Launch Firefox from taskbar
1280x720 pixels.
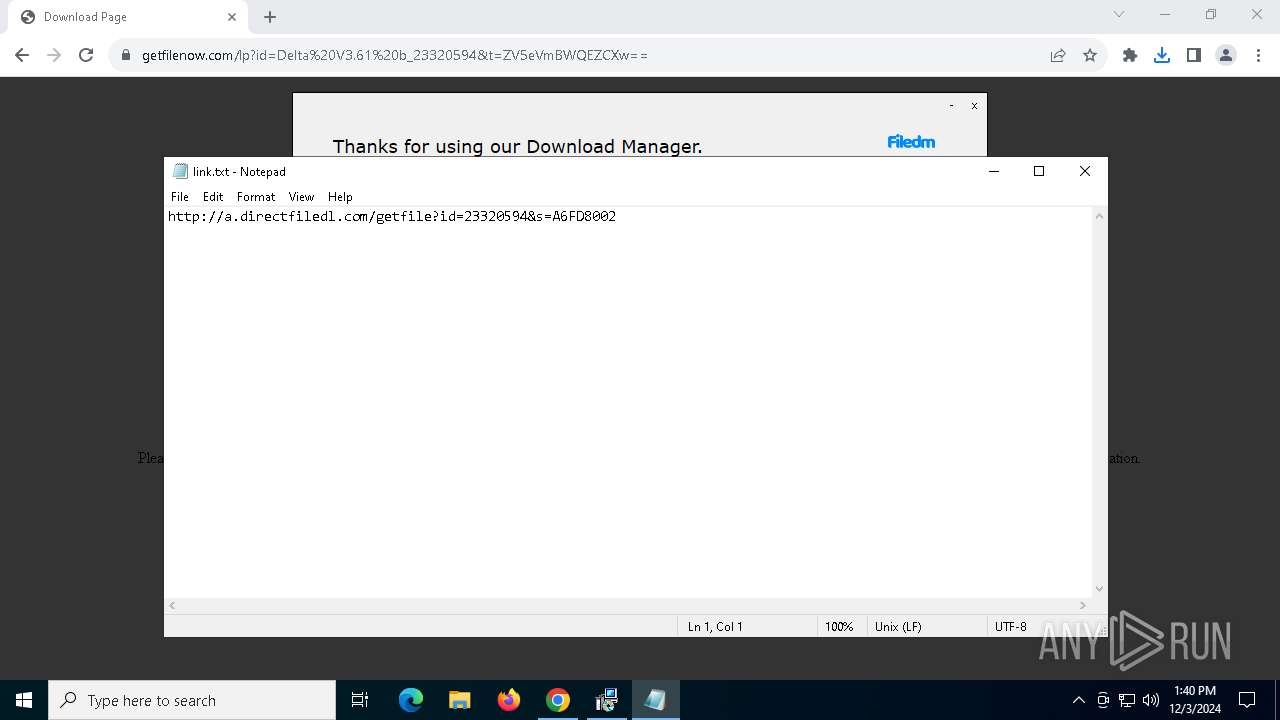click(509, 700)
